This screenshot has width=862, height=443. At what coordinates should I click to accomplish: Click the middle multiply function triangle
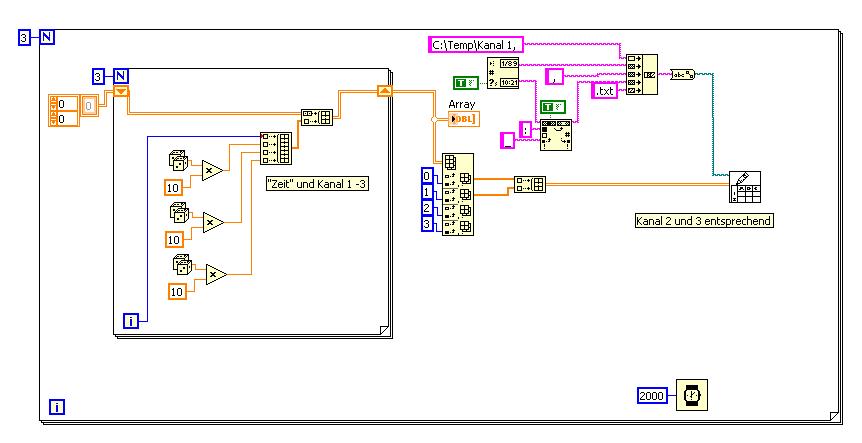[212, 223]
